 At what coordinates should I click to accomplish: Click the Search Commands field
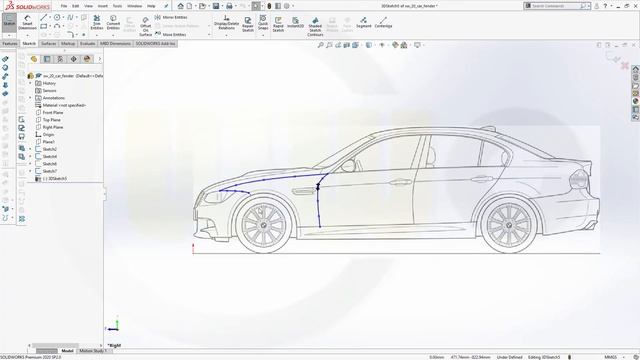(558, 6)
